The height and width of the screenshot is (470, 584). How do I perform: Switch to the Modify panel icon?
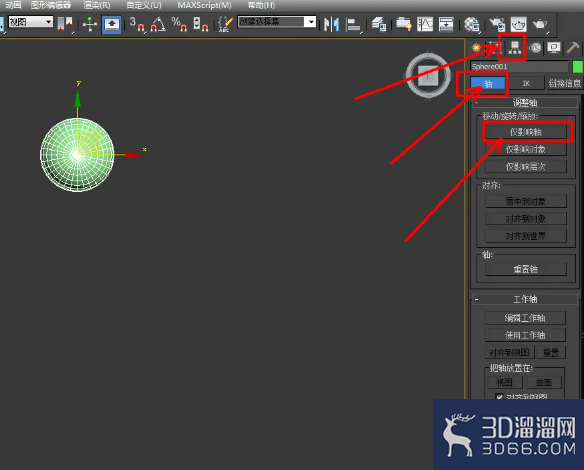(x=494, y=48)
